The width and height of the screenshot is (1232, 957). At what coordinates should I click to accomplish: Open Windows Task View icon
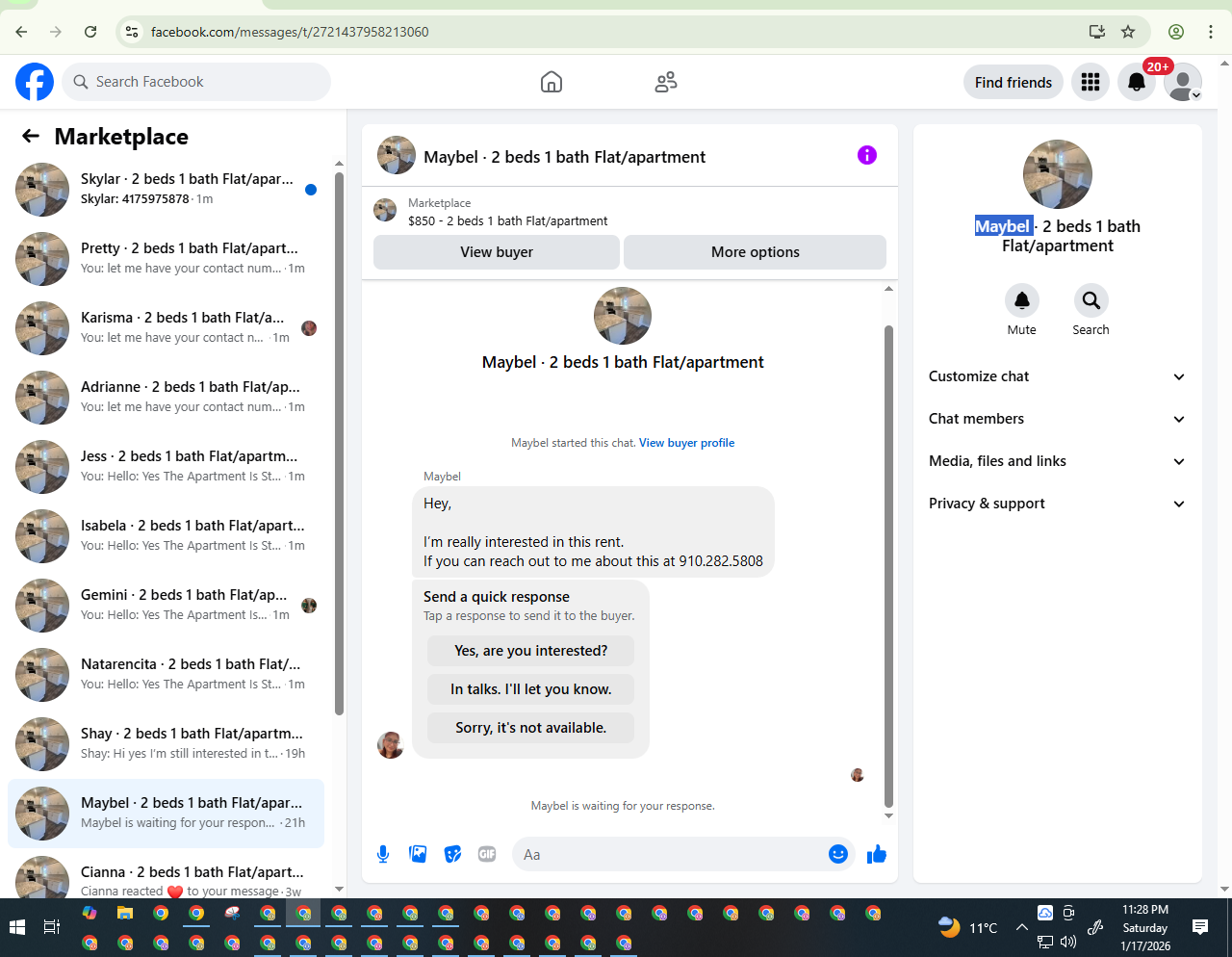tap(52, 927)
